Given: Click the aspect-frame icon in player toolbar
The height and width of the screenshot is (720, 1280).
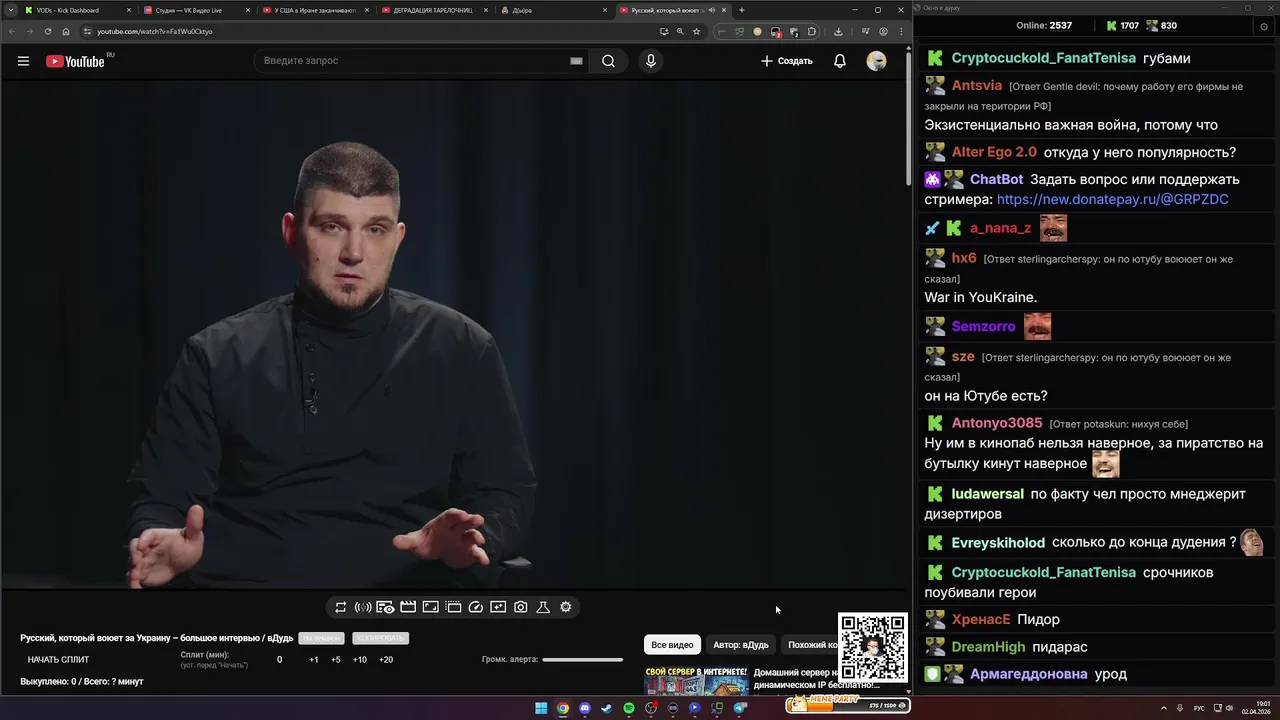Looking at the screenshot, I should (x=431, y=607).
